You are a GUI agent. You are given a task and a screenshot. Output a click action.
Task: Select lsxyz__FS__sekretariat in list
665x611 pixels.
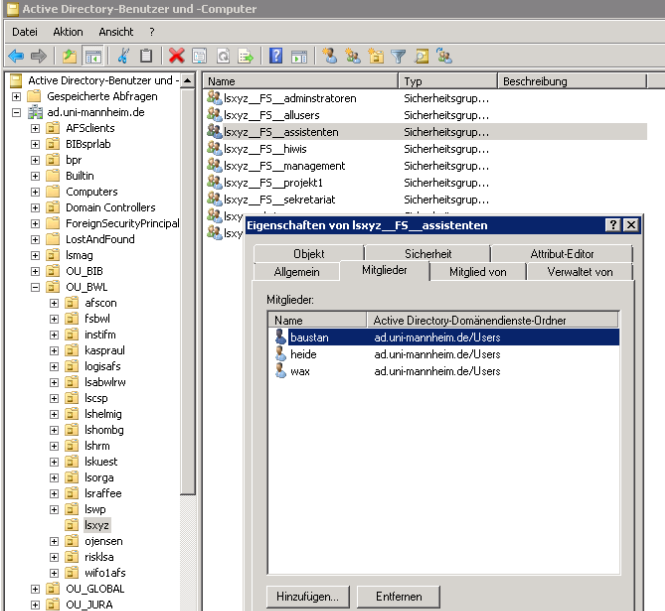tap(279, 199)
